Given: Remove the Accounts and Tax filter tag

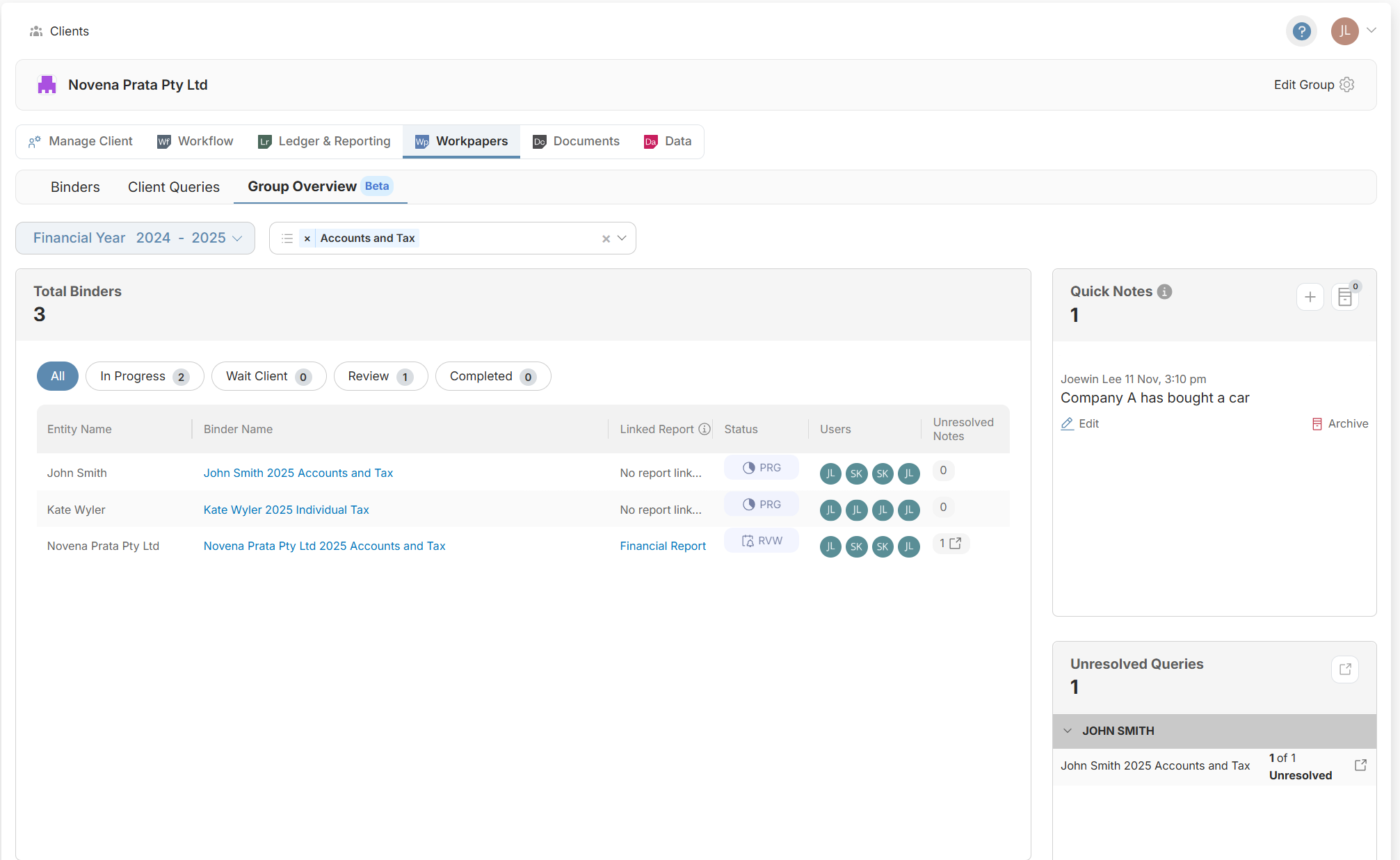Looking at the screenshot, I should (x=307, y=238).
